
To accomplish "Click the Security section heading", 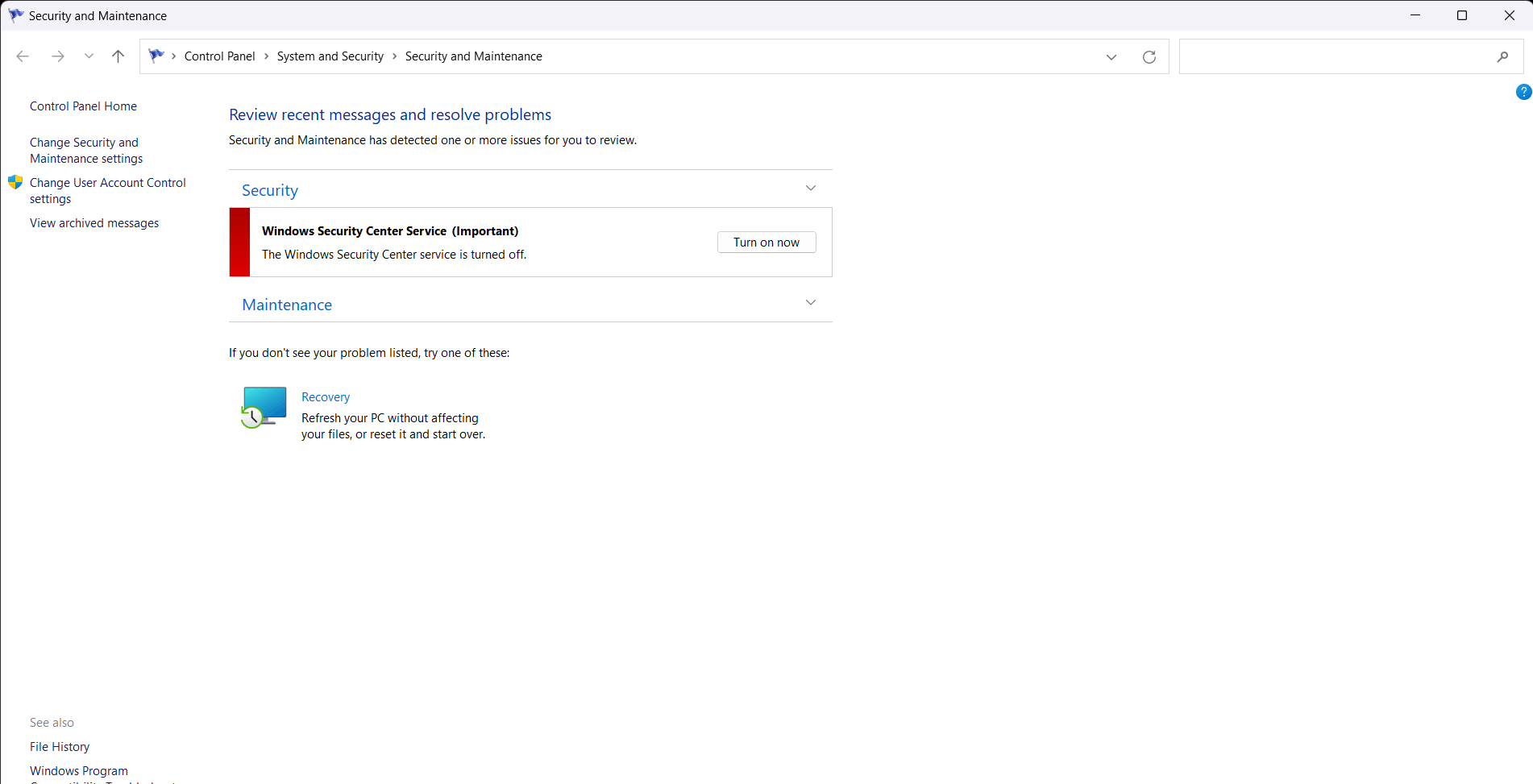I will click(x=270, y=190).
